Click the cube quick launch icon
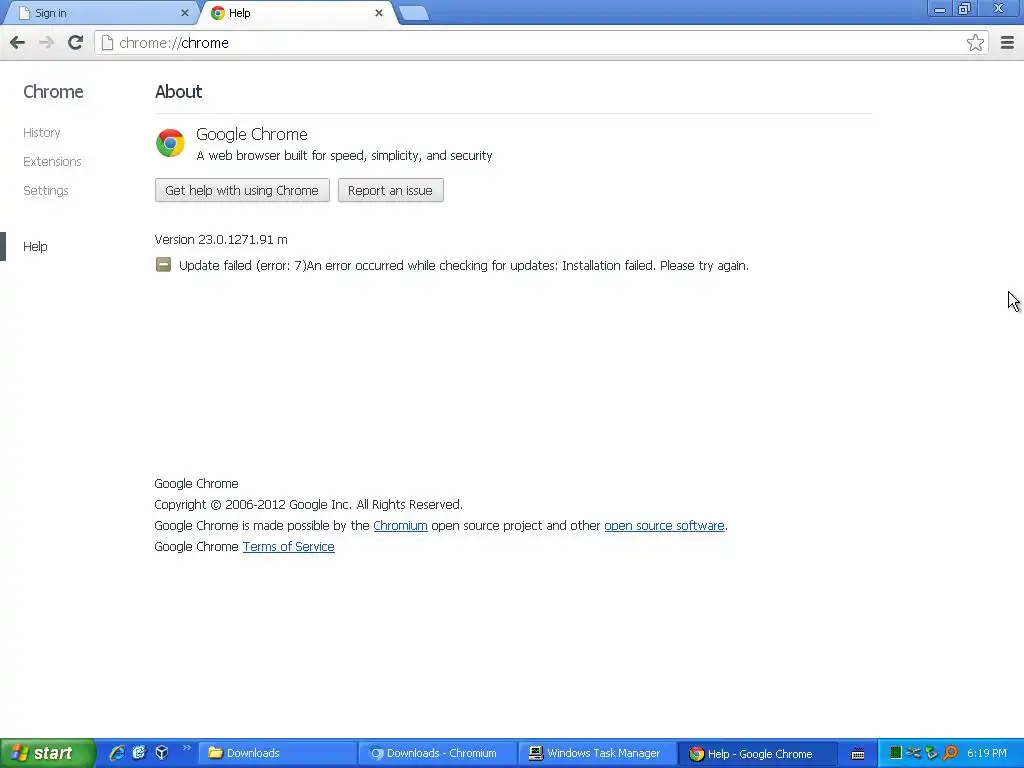1024x768 pixels. click(x=162, y=753)
